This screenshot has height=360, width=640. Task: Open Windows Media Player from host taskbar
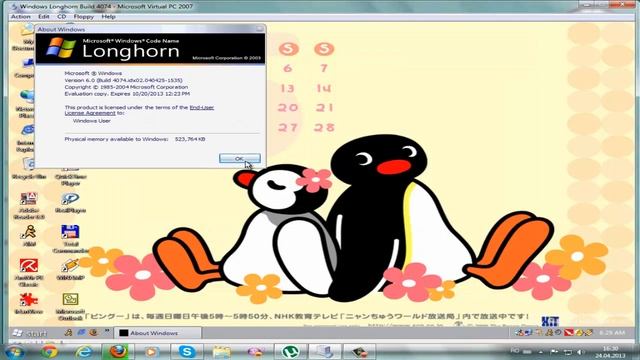(151, 351)
